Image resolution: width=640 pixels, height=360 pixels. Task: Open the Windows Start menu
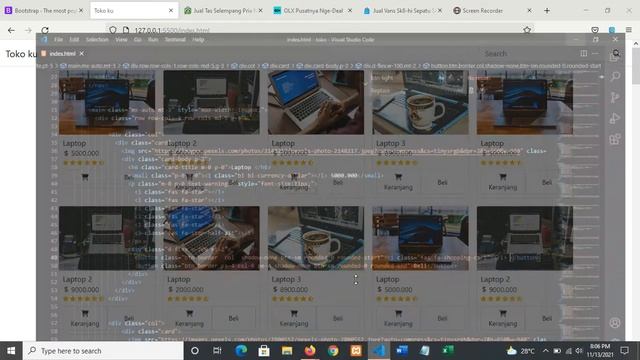[11, 351]
